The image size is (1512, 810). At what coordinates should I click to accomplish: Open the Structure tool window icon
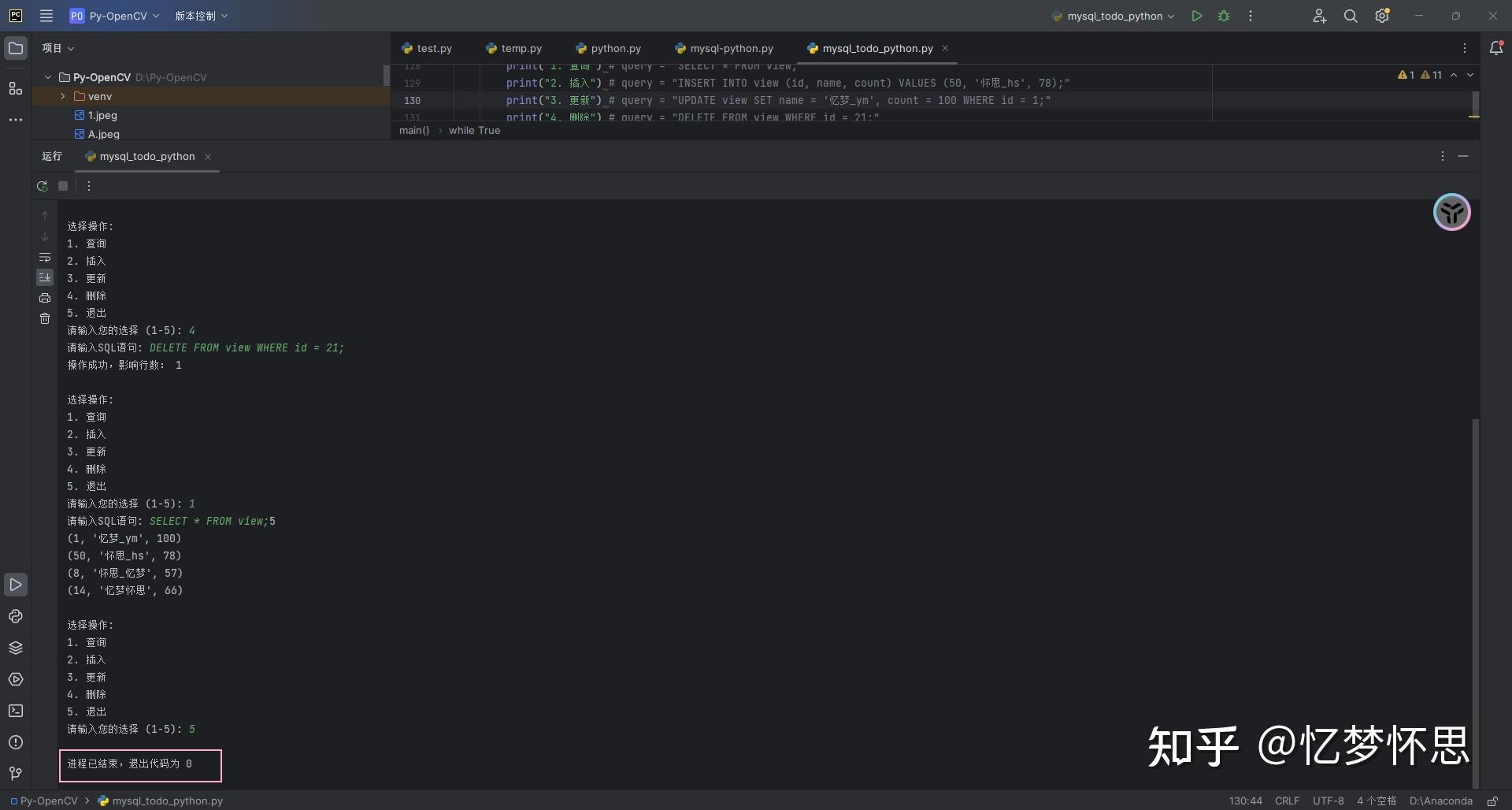(x=16, y=88)
